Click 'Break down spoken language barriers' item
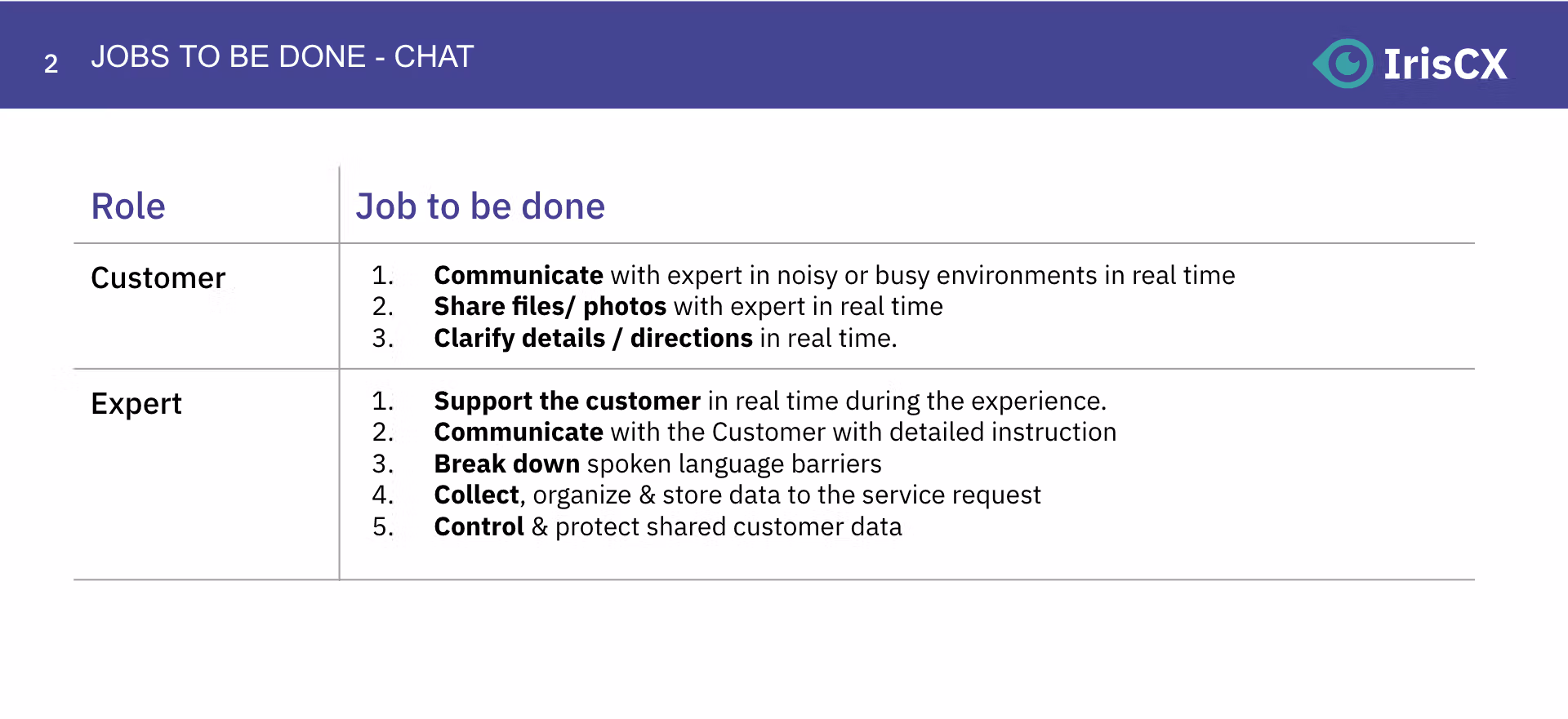1568x719 pixels. click(657, 464)
